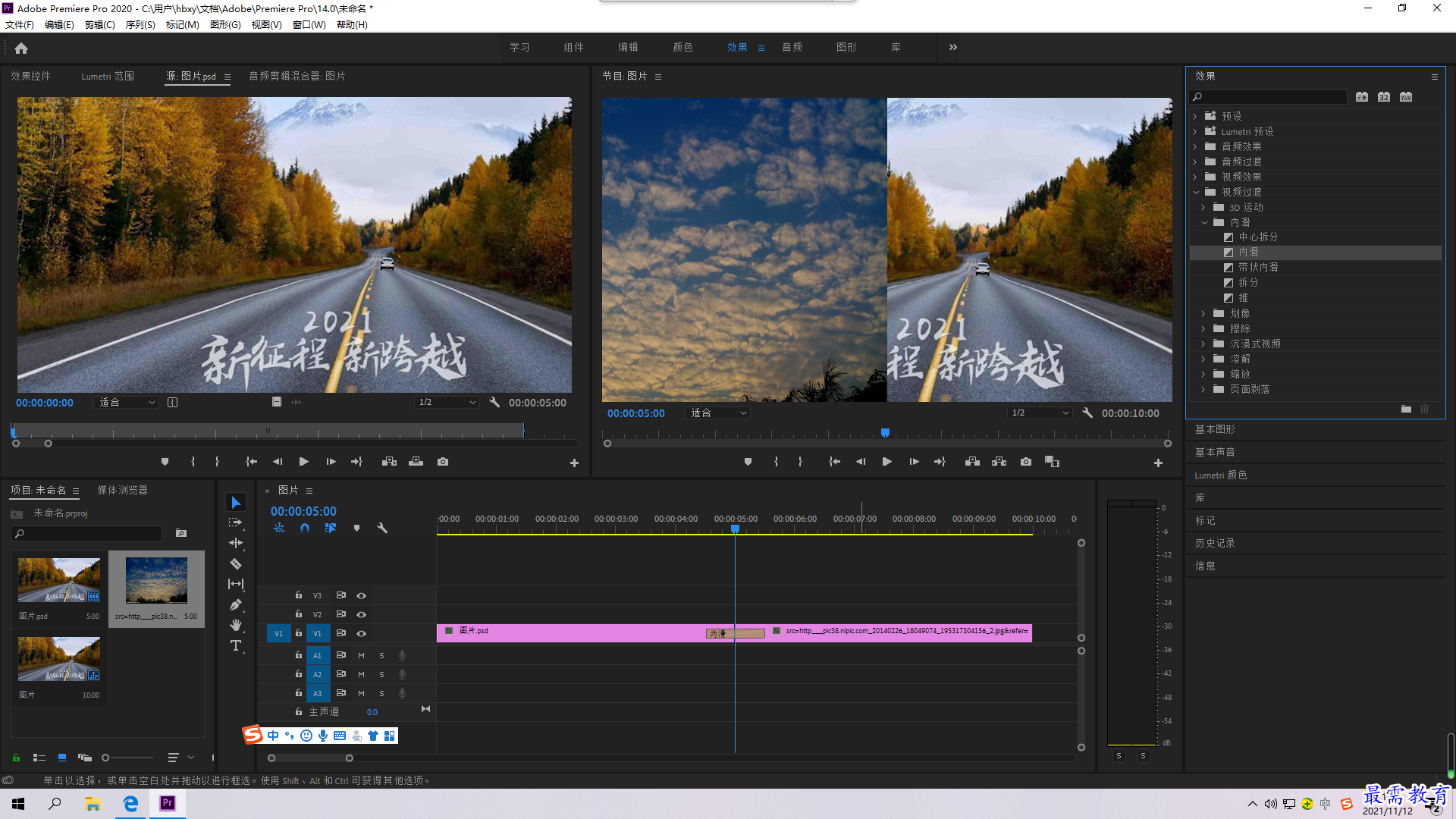Select the 中心拆分 transition
The image size is (1456, 819).
(1258, 237)
